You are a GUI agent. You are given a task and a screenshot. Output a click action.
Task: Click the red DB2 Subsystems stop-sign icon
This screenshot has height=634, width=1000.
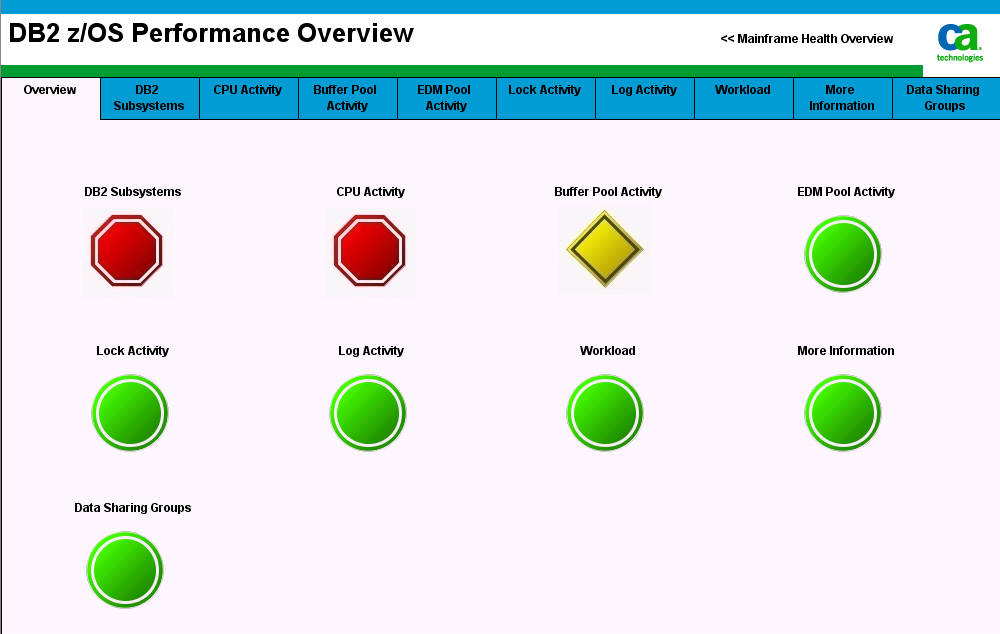point(127,251)
